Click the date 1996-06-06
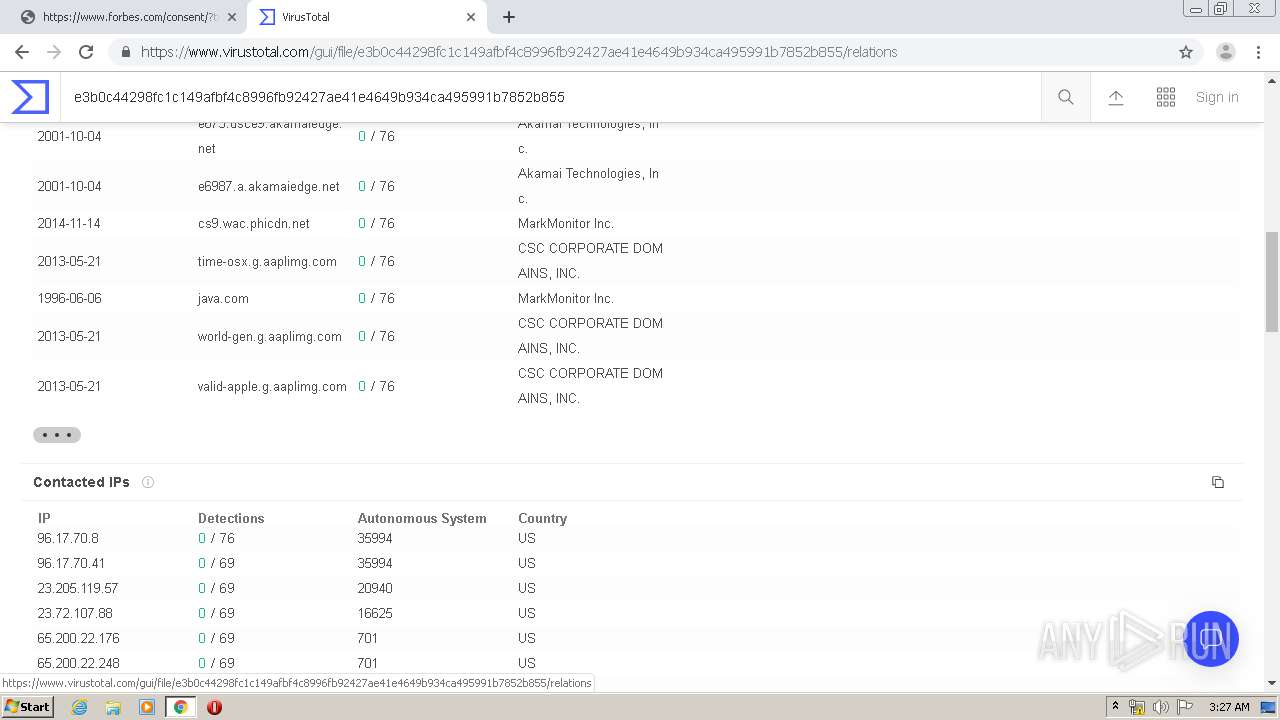The height and width of the screenshot is (720, 1280). coord(69,299)
